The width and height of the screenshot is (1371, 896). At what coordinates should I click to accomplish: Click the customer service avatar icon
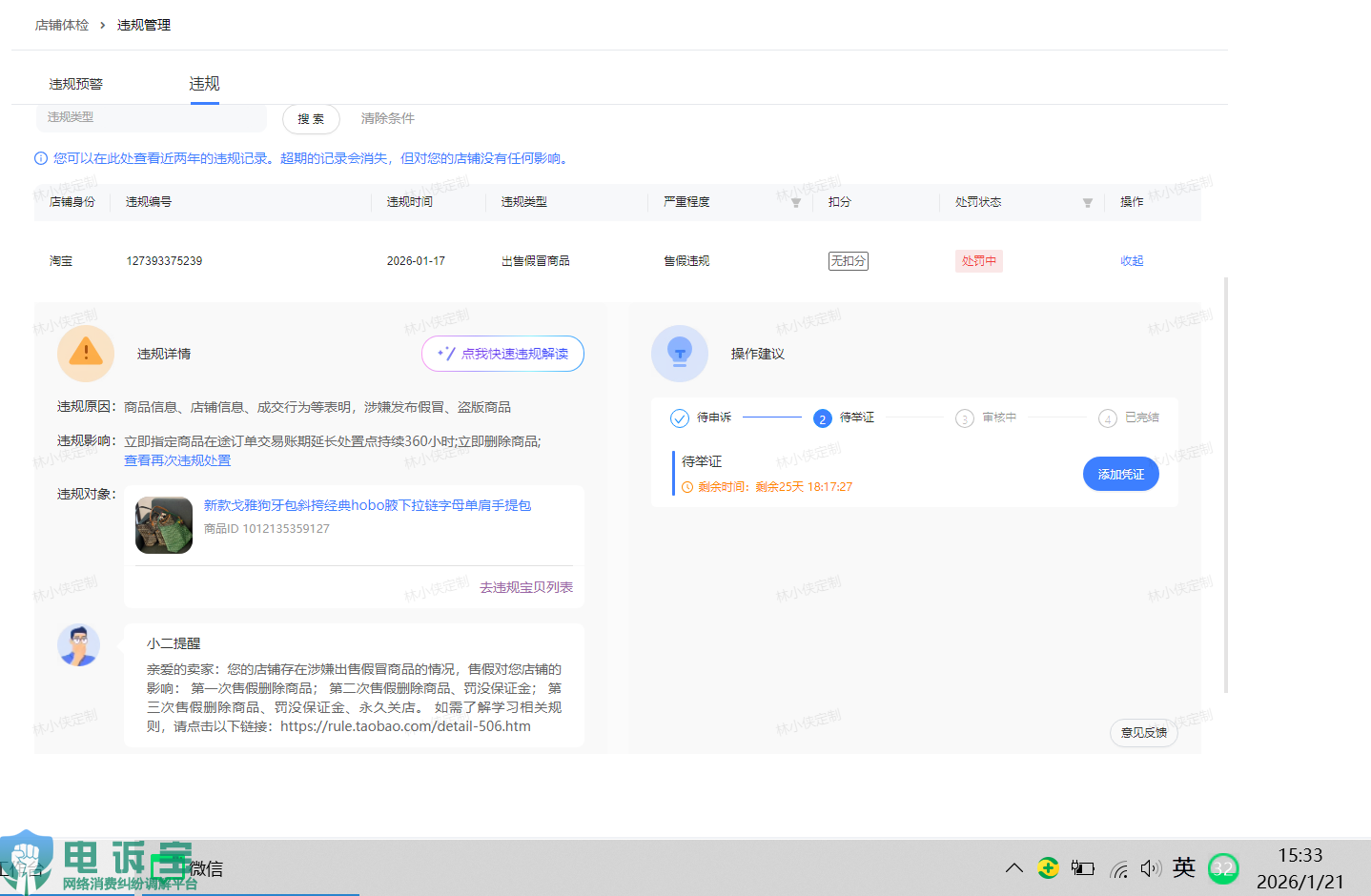coord(78,645)
